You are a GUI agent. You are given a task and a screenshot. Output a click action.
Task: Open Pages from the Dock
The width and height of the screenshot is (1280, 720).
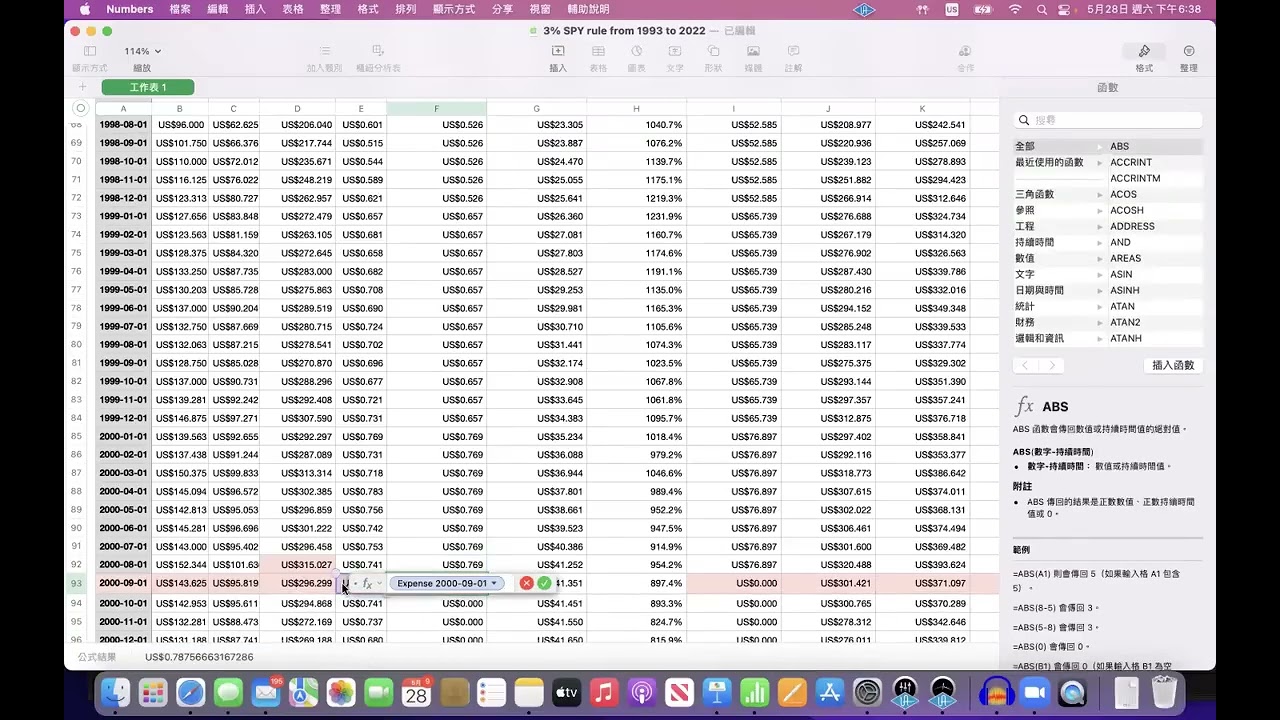tap(792, 692)
